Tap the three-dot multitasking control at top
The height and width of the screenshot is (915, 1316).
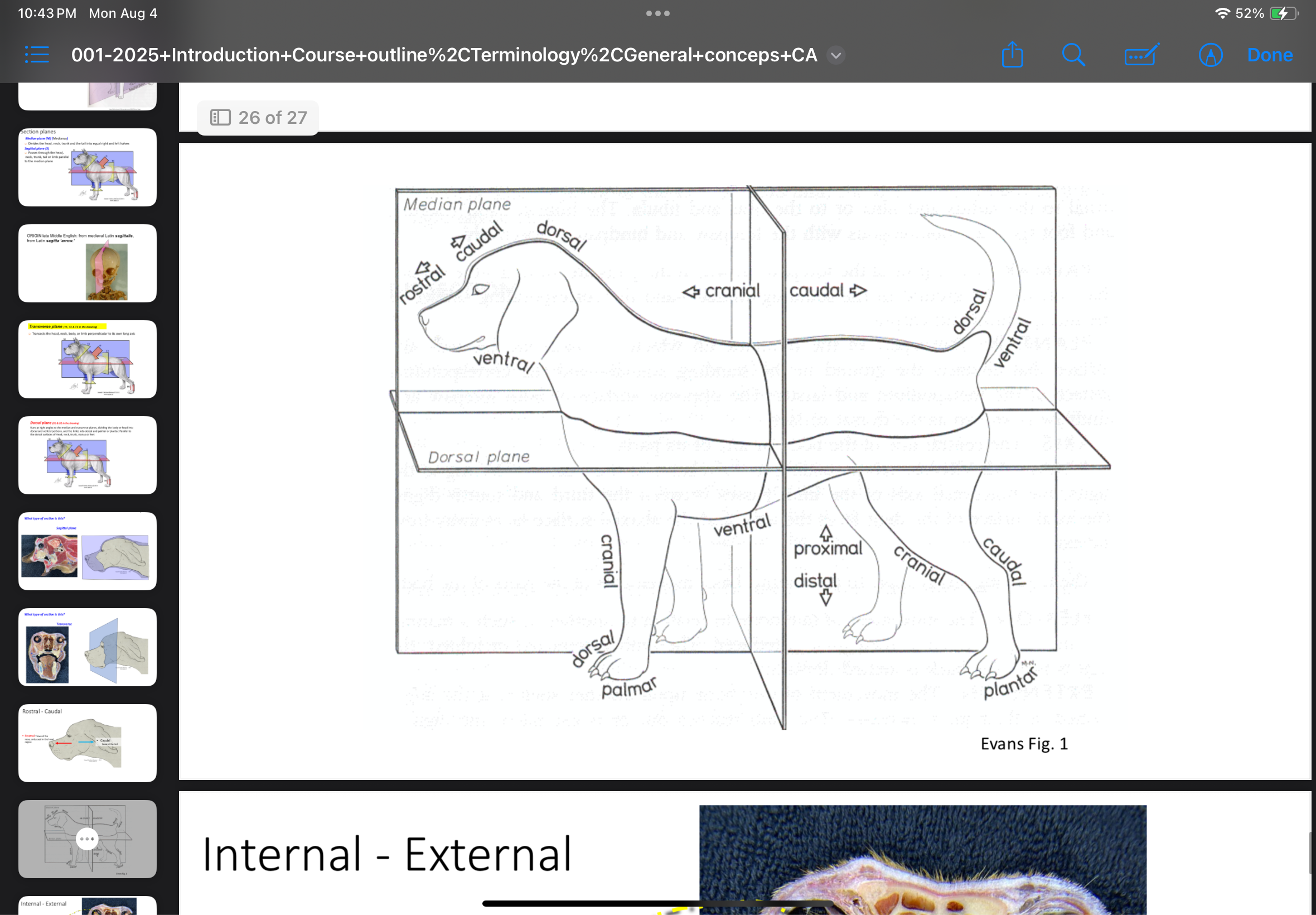pyautogui.click(x=657, y=13)
